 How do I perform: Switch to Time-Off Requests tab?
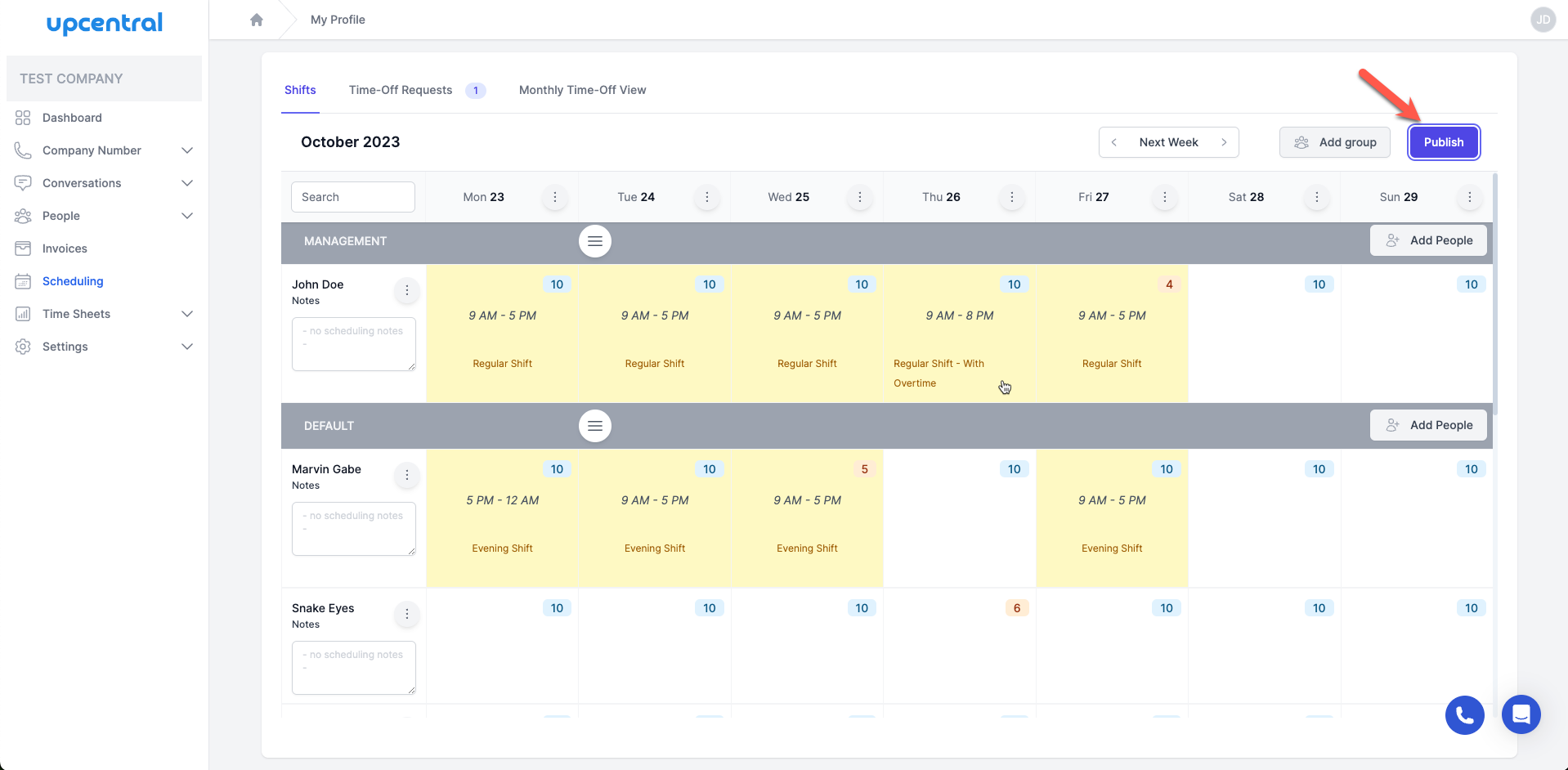coord(401,90)
